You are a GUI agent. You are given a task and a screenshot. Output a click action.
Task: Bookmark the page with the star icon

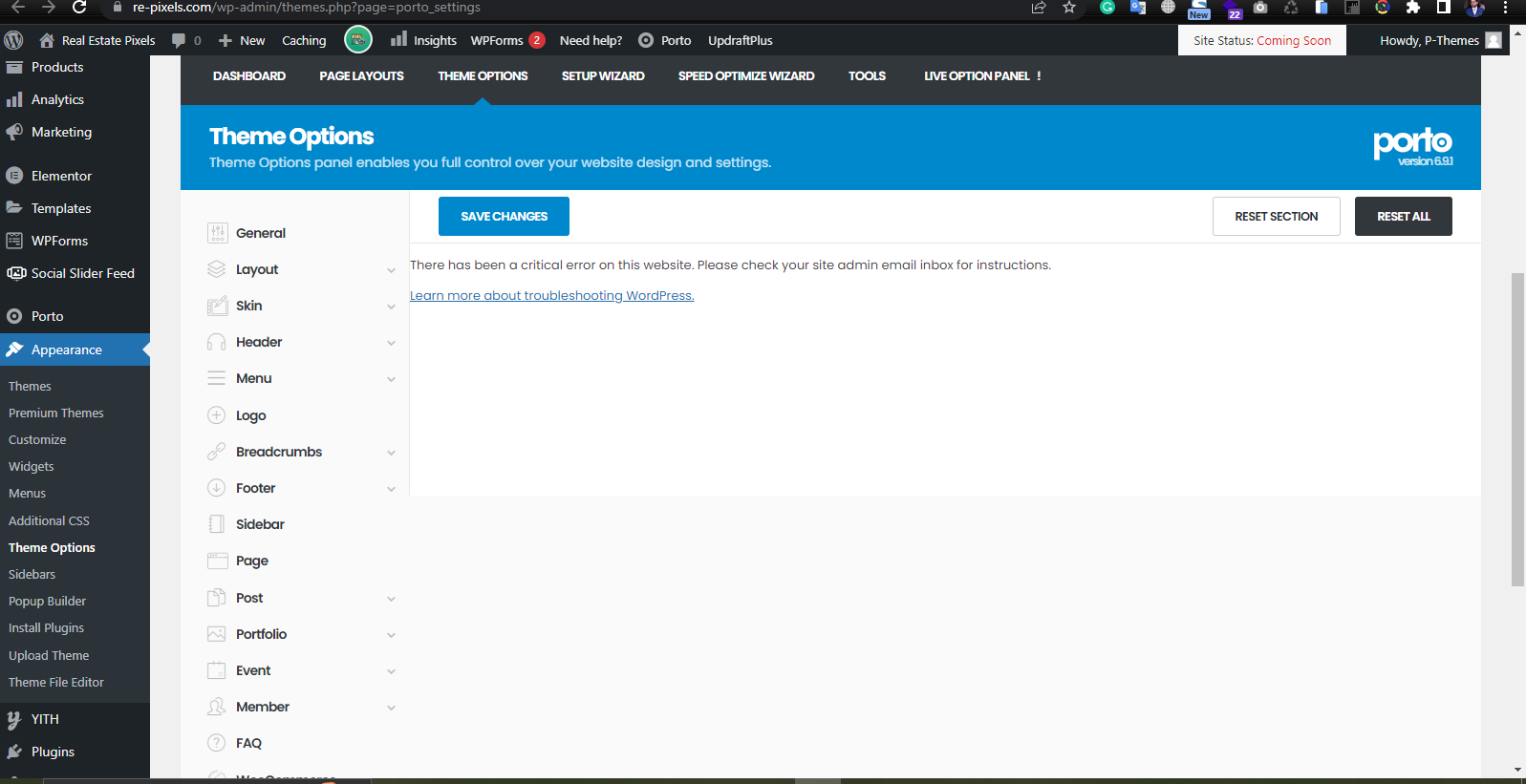tap(1069, 8)
